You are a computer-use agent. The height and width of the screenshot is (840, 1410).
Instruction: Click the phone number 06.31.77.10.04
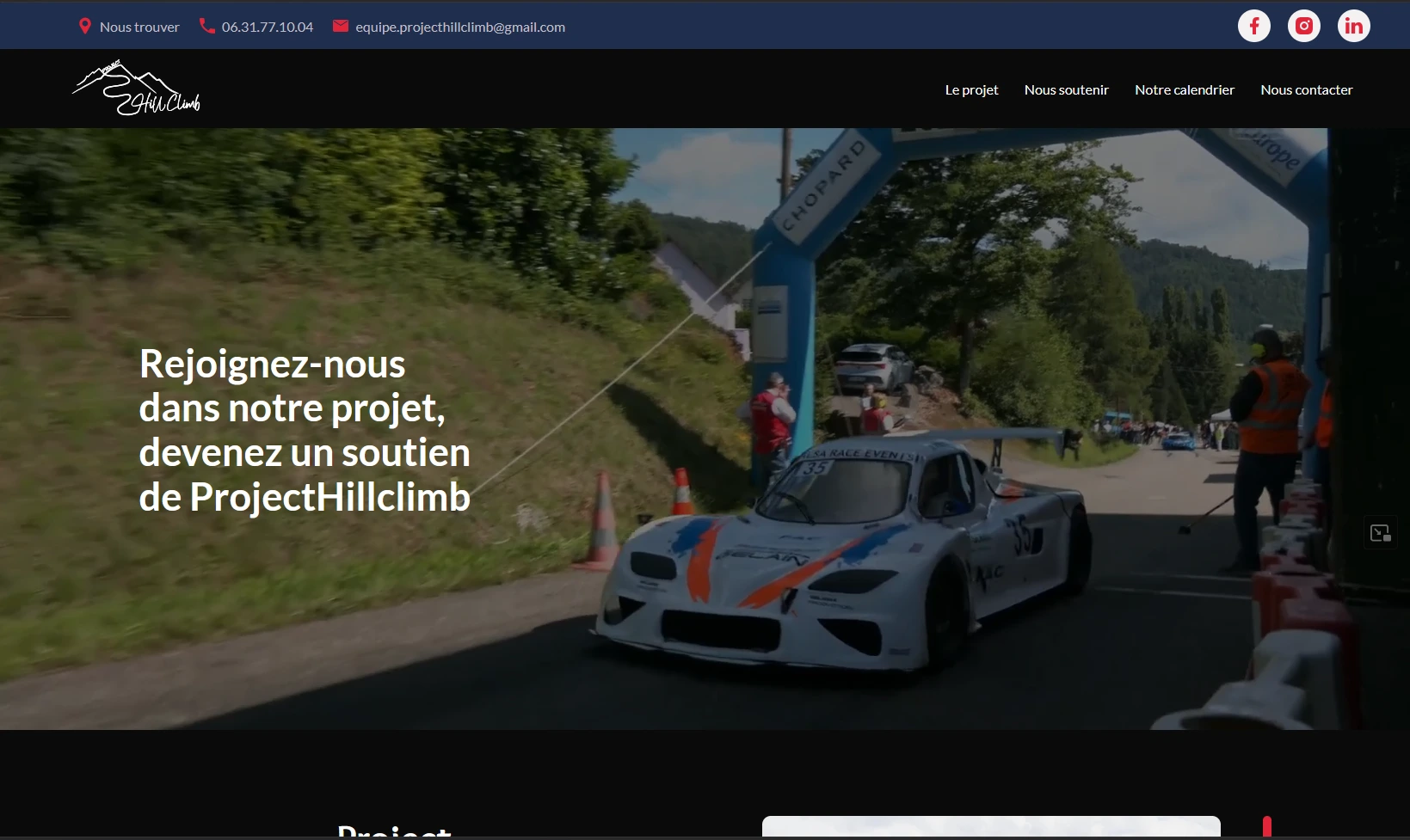[267, 26]
